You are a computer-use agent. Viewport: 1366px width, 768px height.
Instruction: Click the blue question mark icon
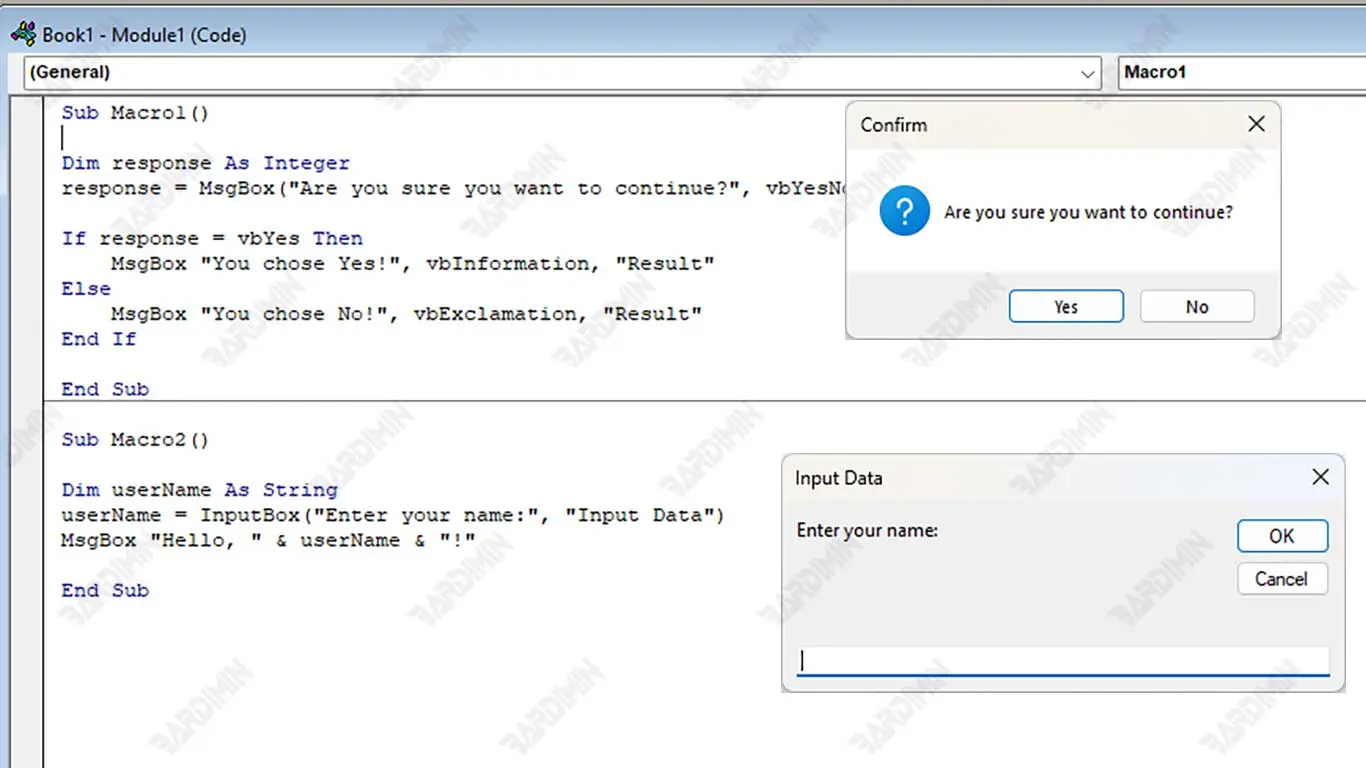pos(904,213)
